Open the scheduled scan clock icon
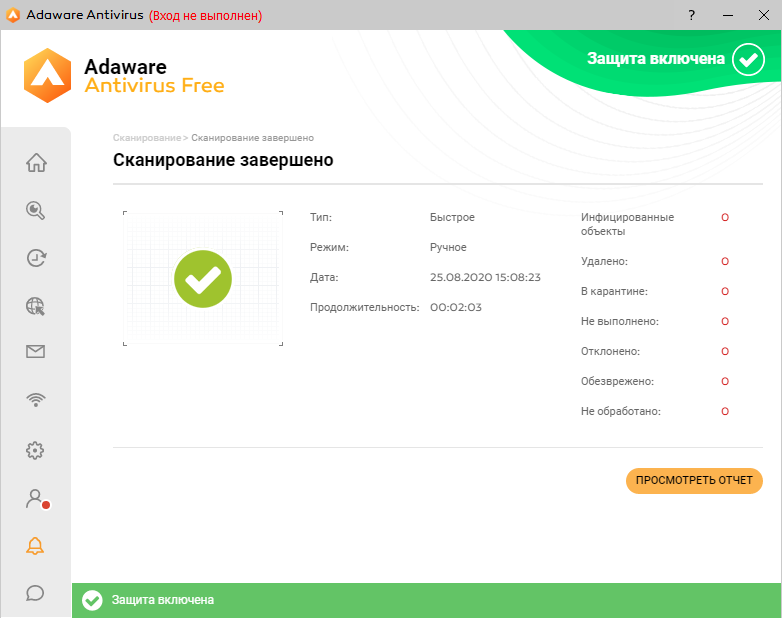Viewport: 782px width, 618px height. [36, 258]
